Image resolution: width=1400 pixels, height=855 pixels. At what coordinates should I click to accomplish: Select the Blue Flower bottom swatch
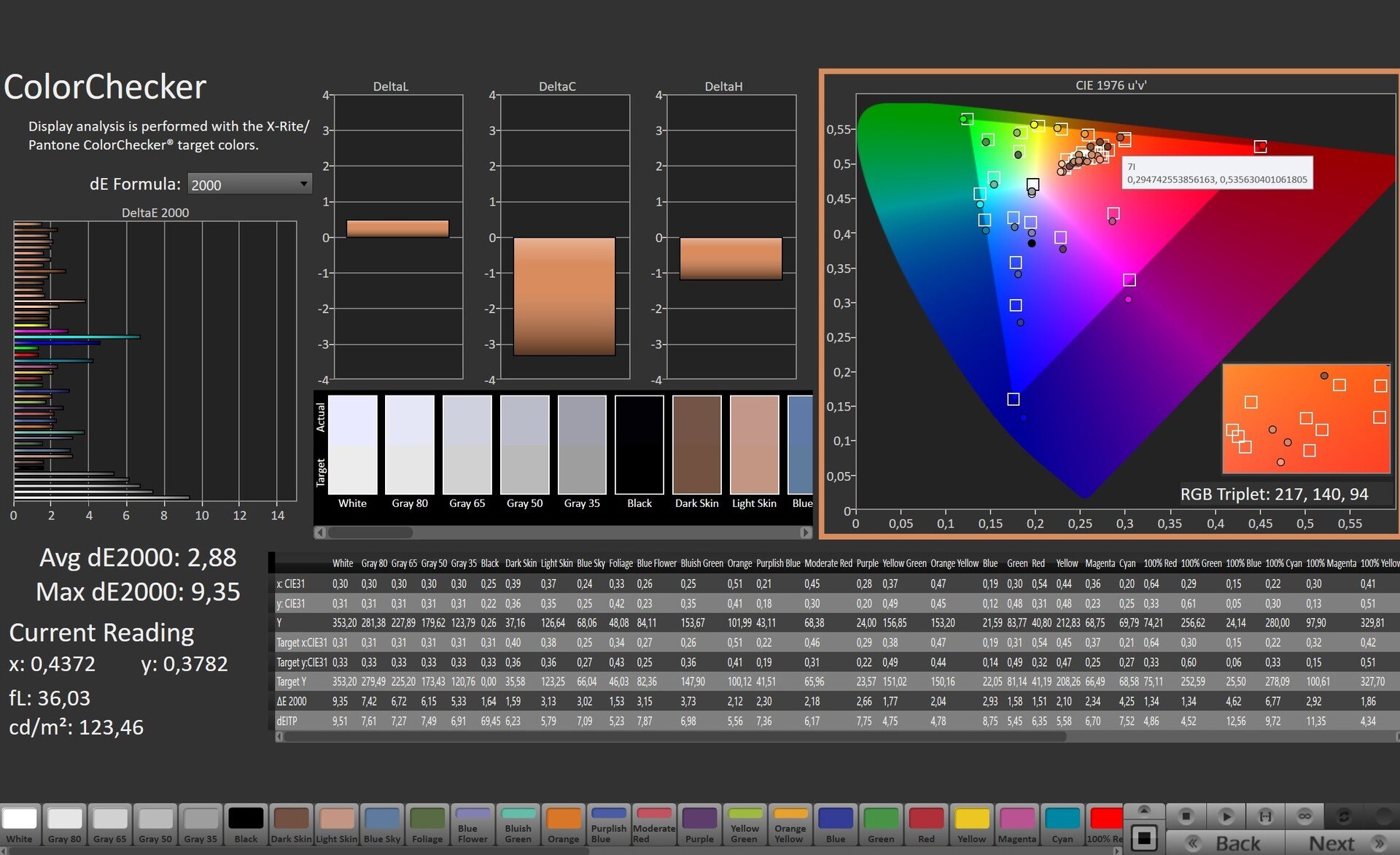472,824
